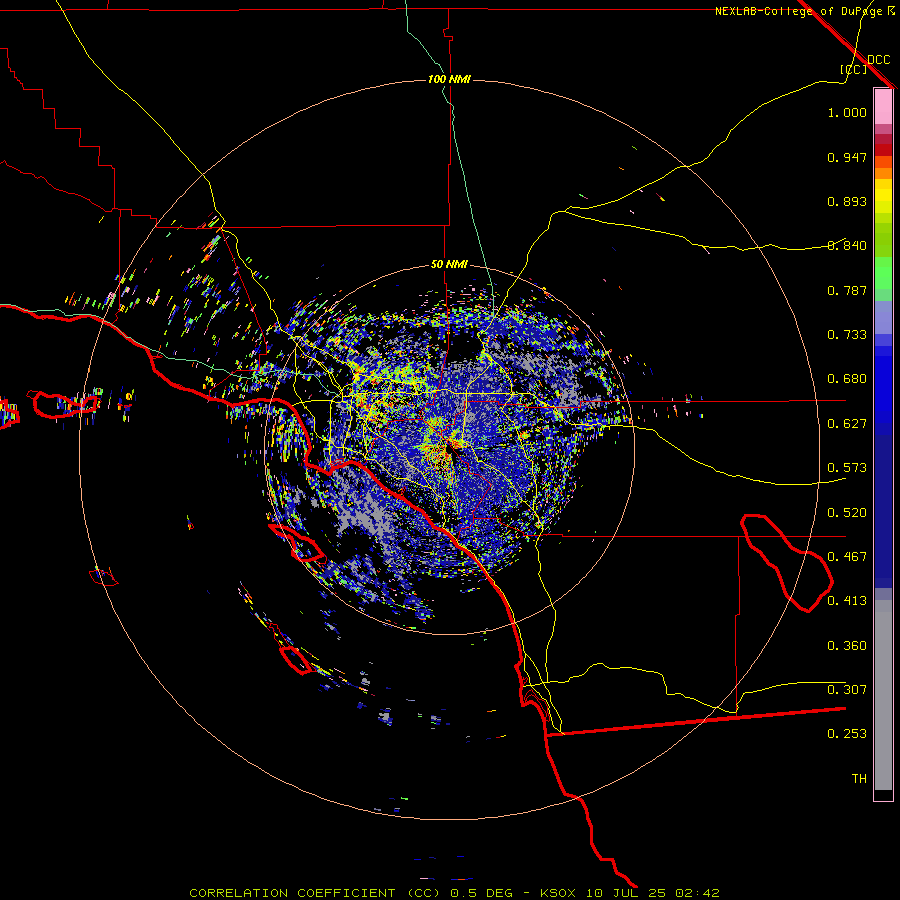The width and height of the screenshot is (900, 900).
Task: Click the 0.520 scale value
Action: [847, 513]
